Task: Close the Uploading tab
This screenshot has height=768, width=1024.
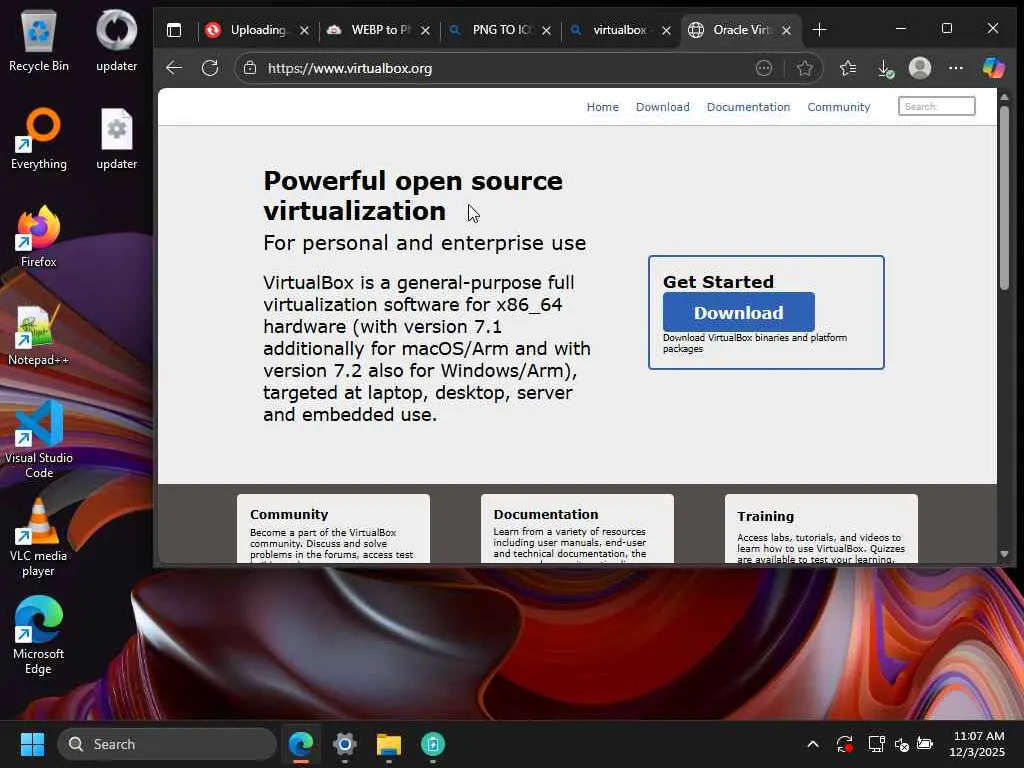Action: pos(304,30)
